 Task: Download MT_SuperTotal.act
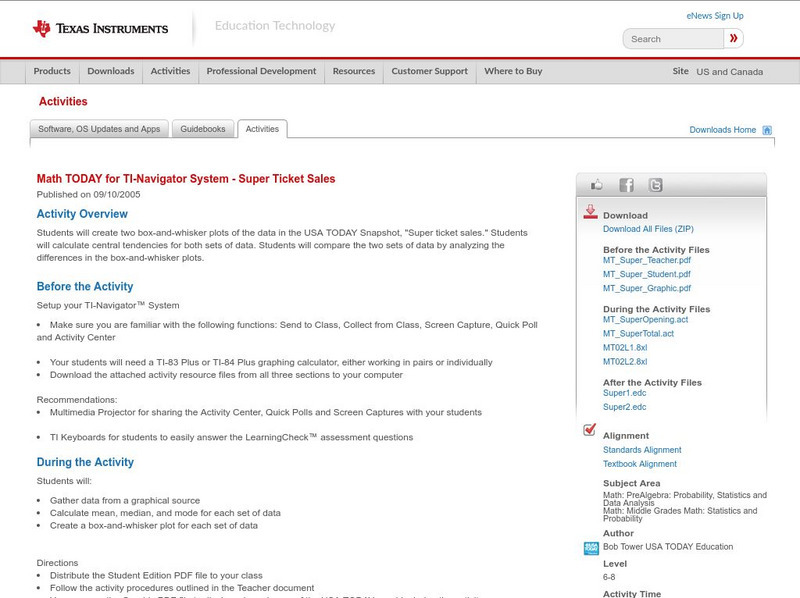tap(638, 334)
